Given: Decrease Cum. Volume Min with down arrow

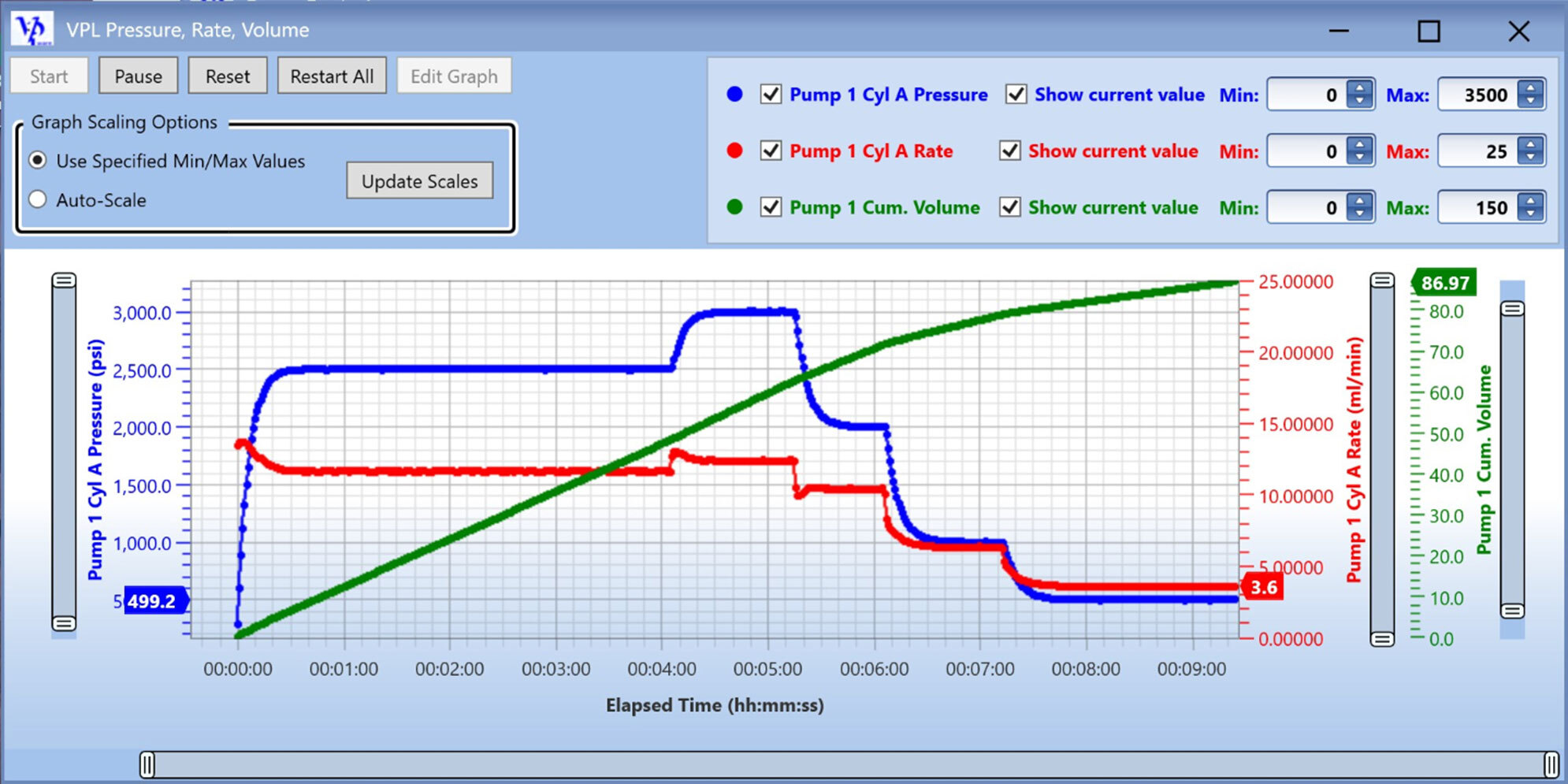Looking at the screenshot, I should point(1360,215).
